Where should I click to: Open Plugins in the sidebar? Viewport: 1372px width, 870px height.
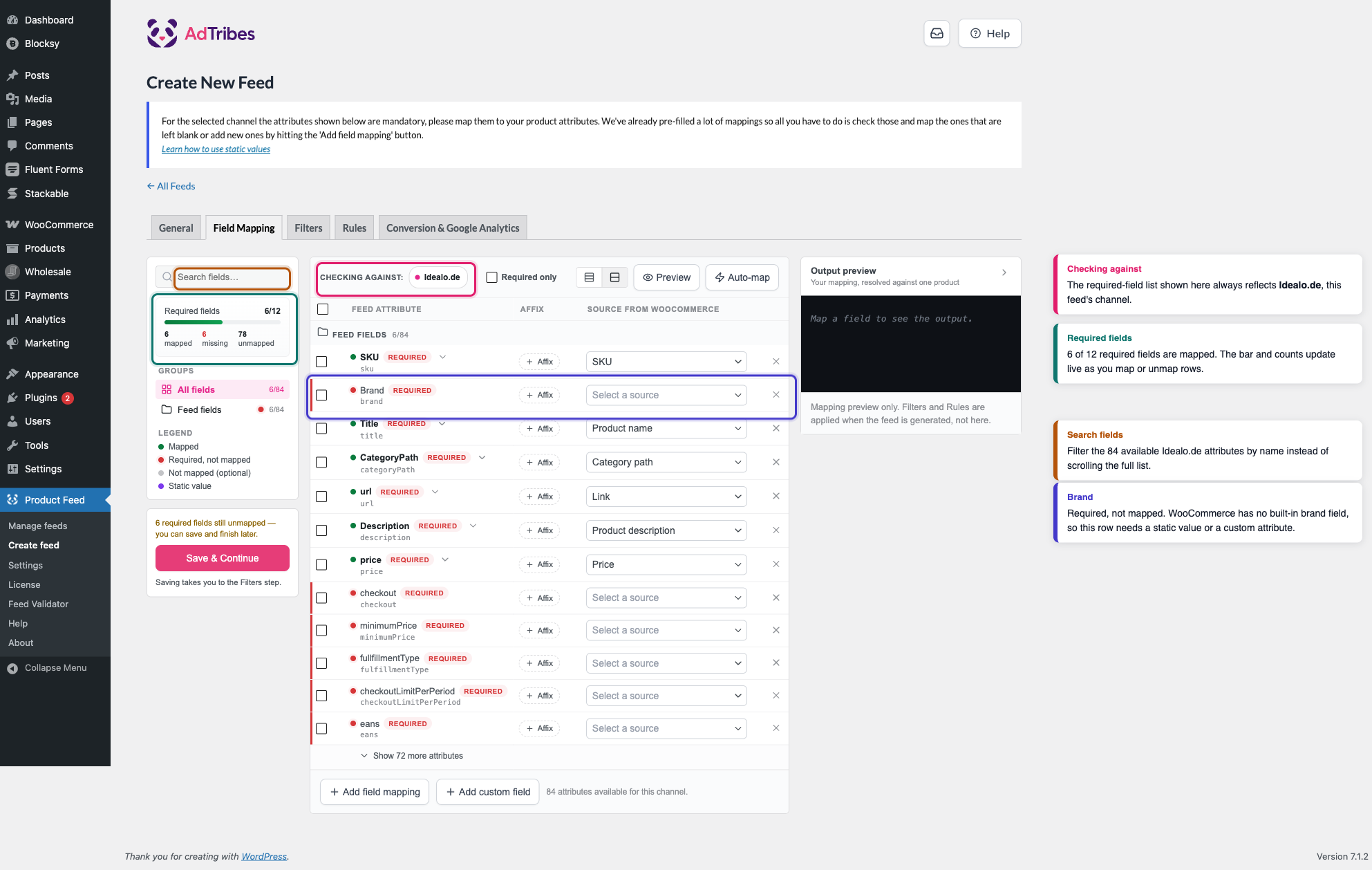(55, 398)
